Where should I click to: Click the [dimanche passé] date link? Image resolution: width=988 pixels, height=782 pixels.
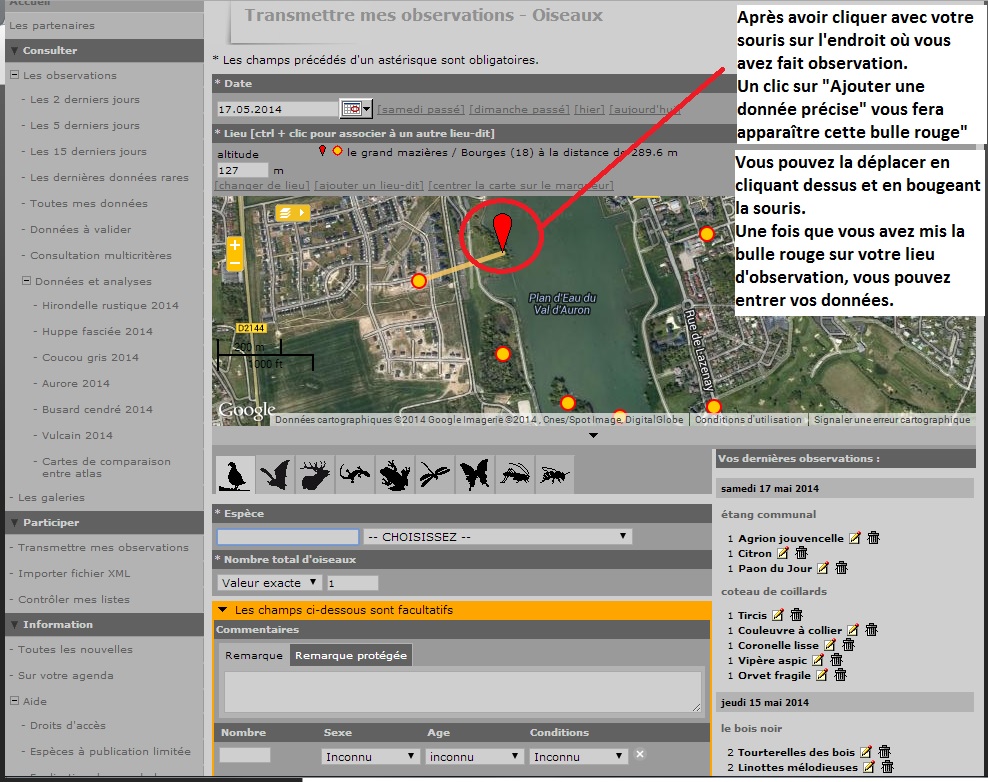[519, 110]
